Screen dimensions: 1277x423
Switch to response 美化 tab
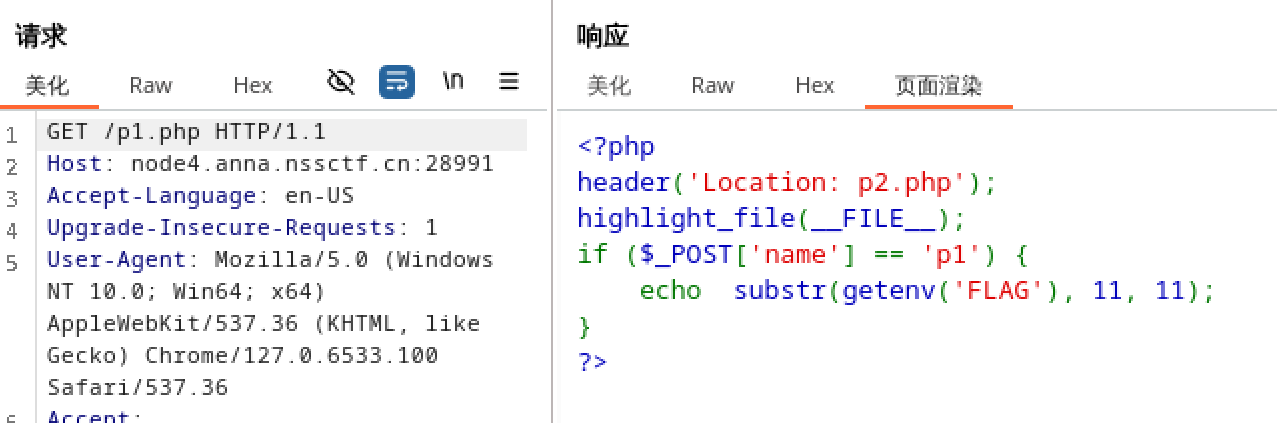point(609,86)
